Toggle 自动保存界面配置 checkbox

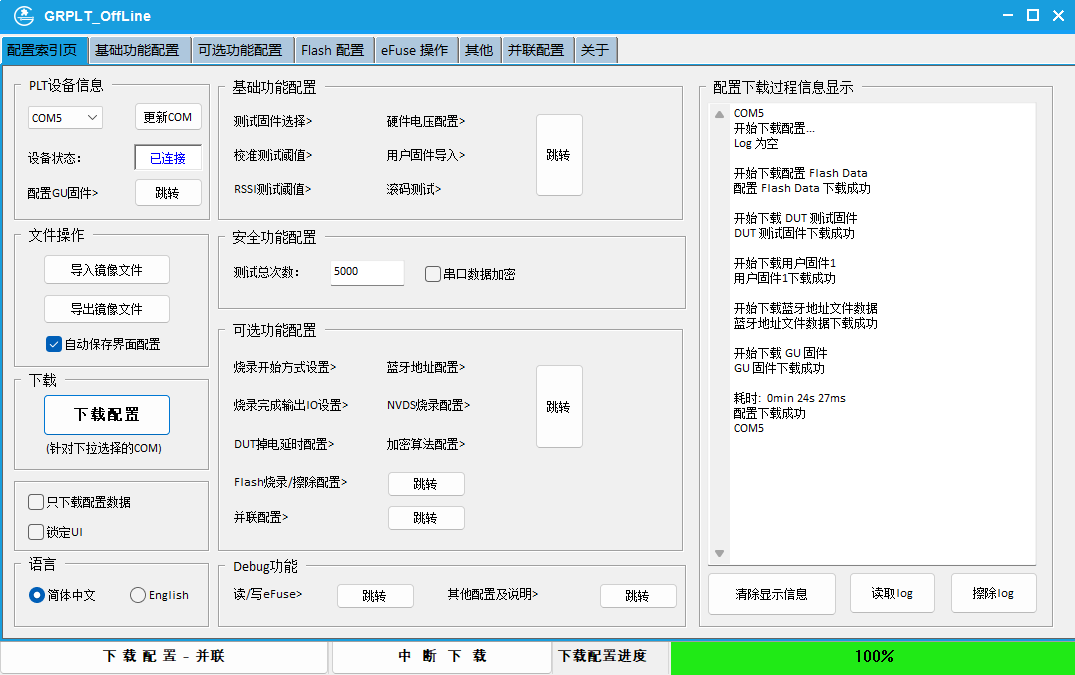(x=54, y=344)
